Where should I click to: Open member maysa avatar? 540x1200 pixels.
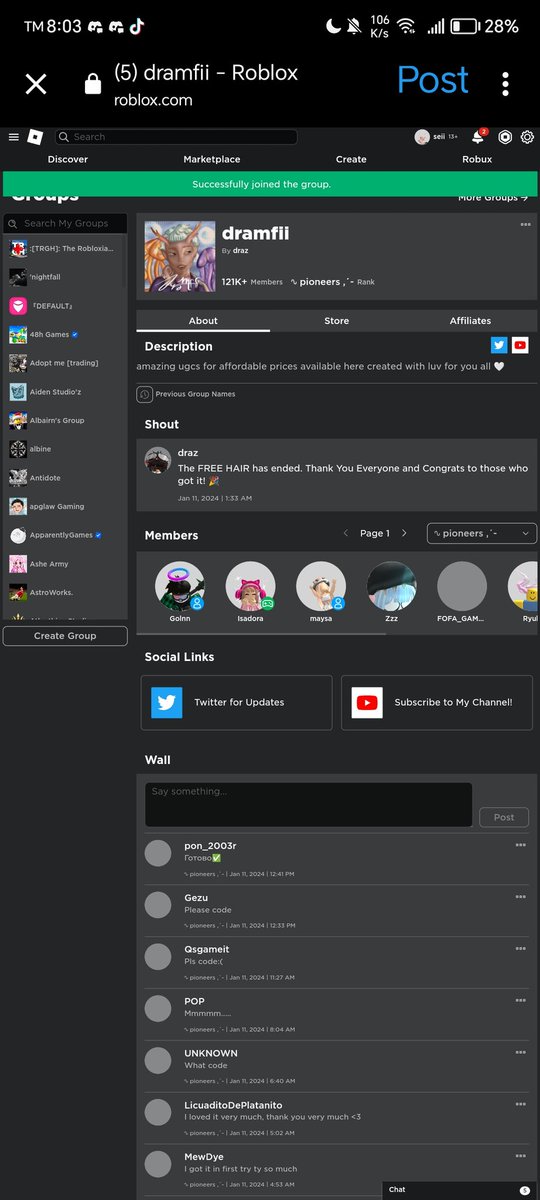pos(321,586)
